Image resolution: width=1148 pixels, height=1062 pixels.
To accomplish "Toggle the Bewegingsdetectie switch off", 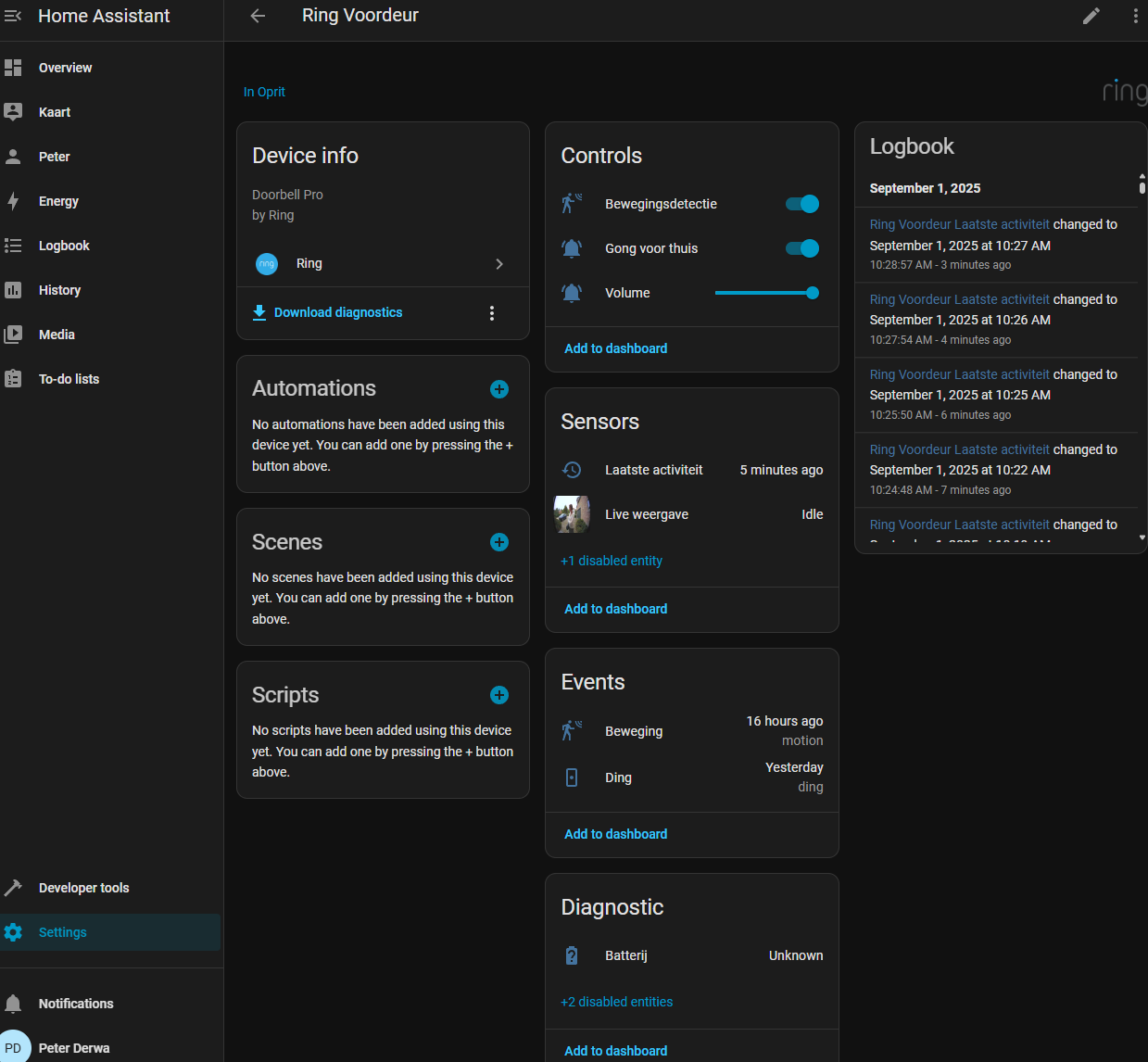I will click(802, 204).
